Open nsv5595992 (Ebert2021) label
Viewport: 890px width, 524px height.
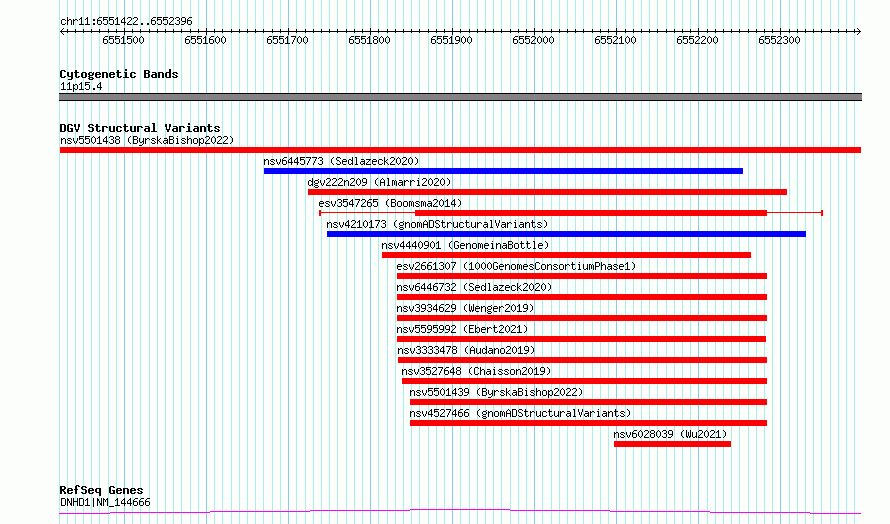click(x=462, y=329)
